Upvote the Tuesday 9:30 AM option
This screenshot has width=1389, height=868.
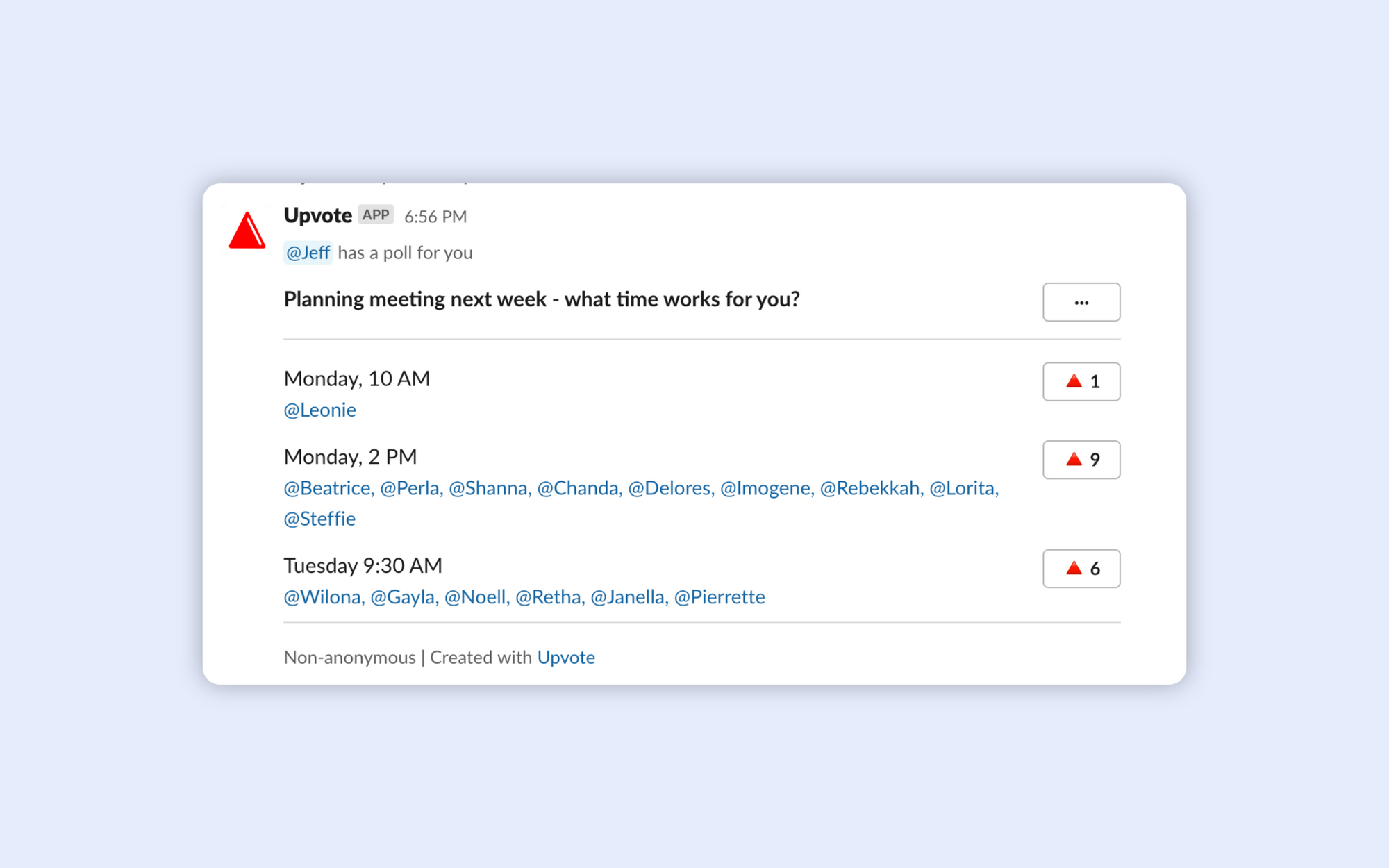click(x=1081, y=569)
